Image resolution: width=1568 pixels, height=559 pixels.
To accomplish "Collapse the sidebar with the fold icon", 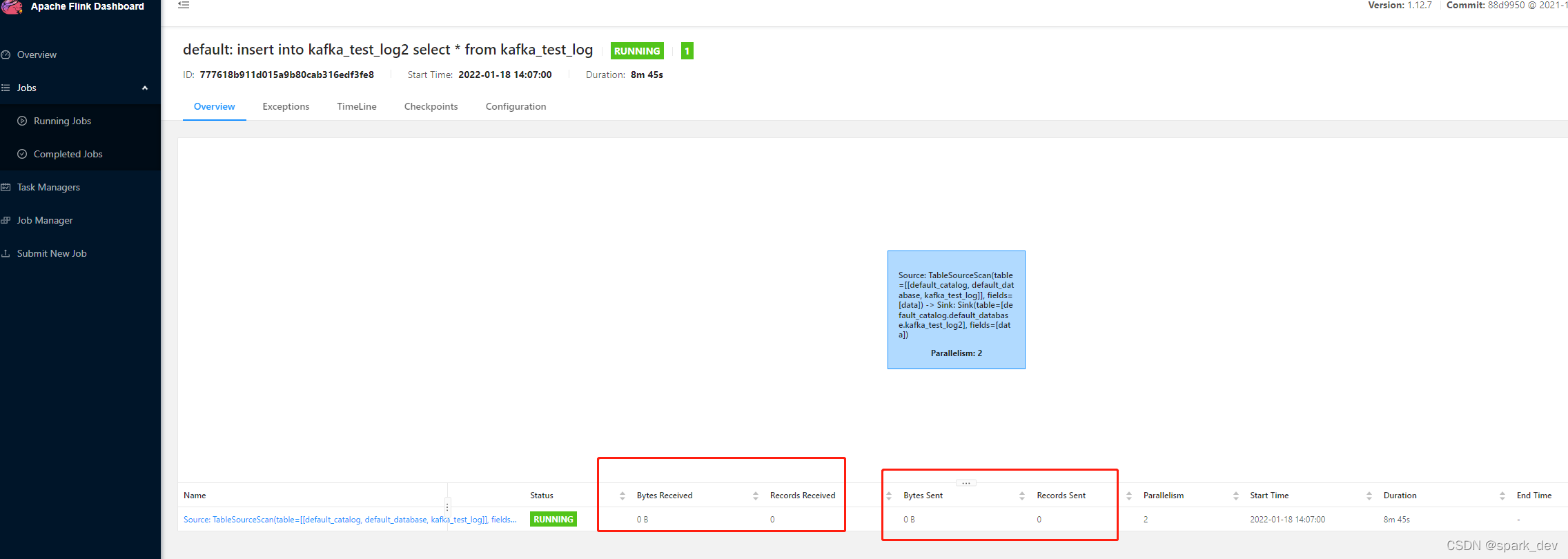I will (184, 5).
